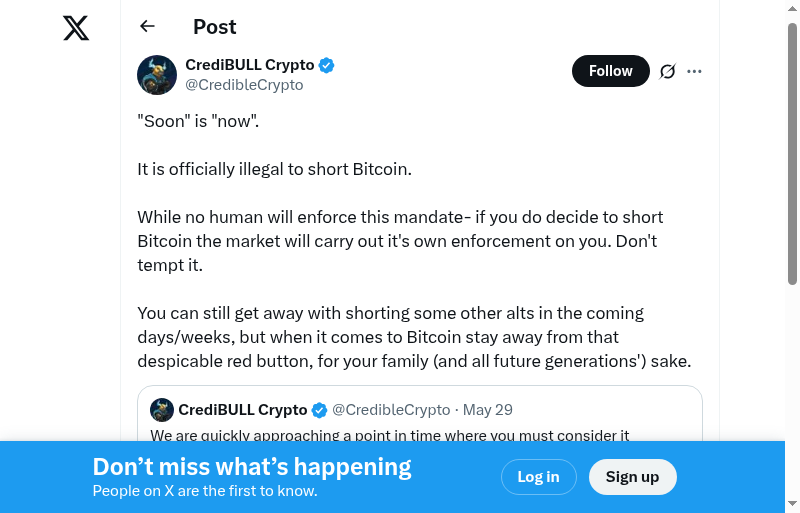Open the May 29 timestamp of the quoted post
This screenshot has width=800, height=513.
(488, 410)
